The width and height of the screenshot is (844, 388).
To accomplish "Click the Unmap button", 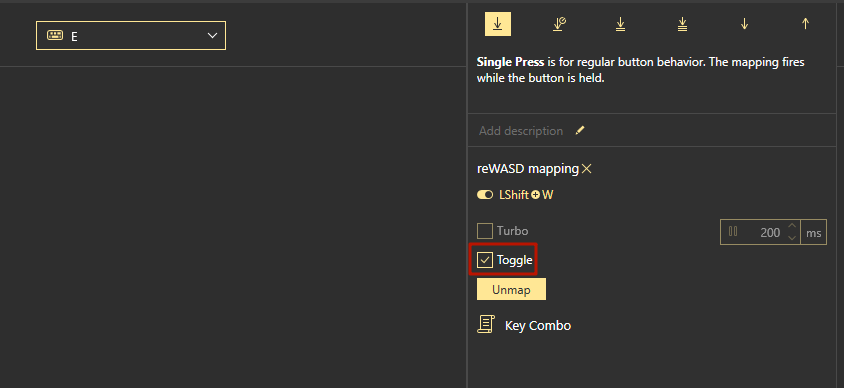I will [x=511, y=290].
